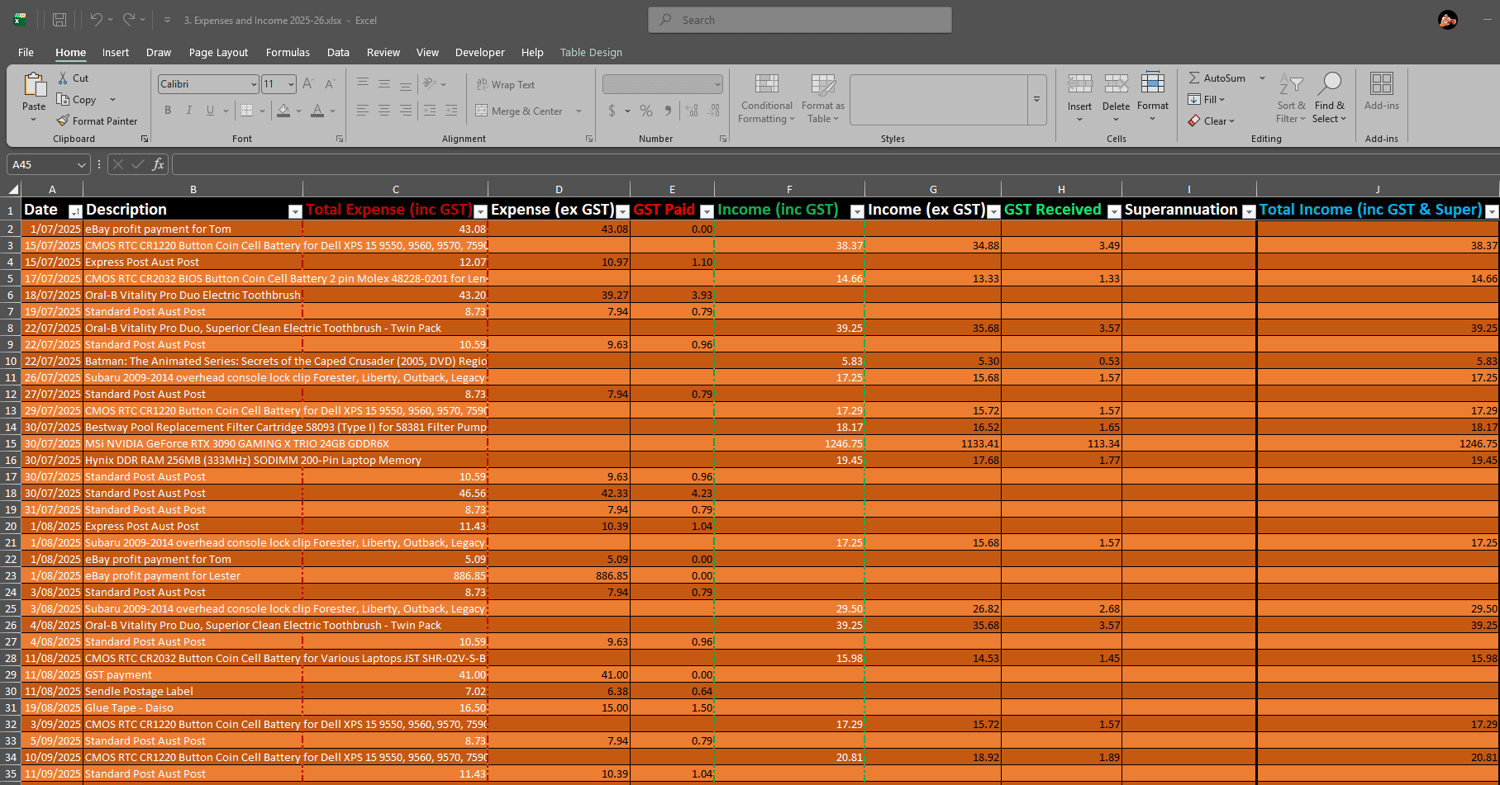Open the Add-ins pane
Viewport: 1500px width, 785px height.
tap(1382, 91)
